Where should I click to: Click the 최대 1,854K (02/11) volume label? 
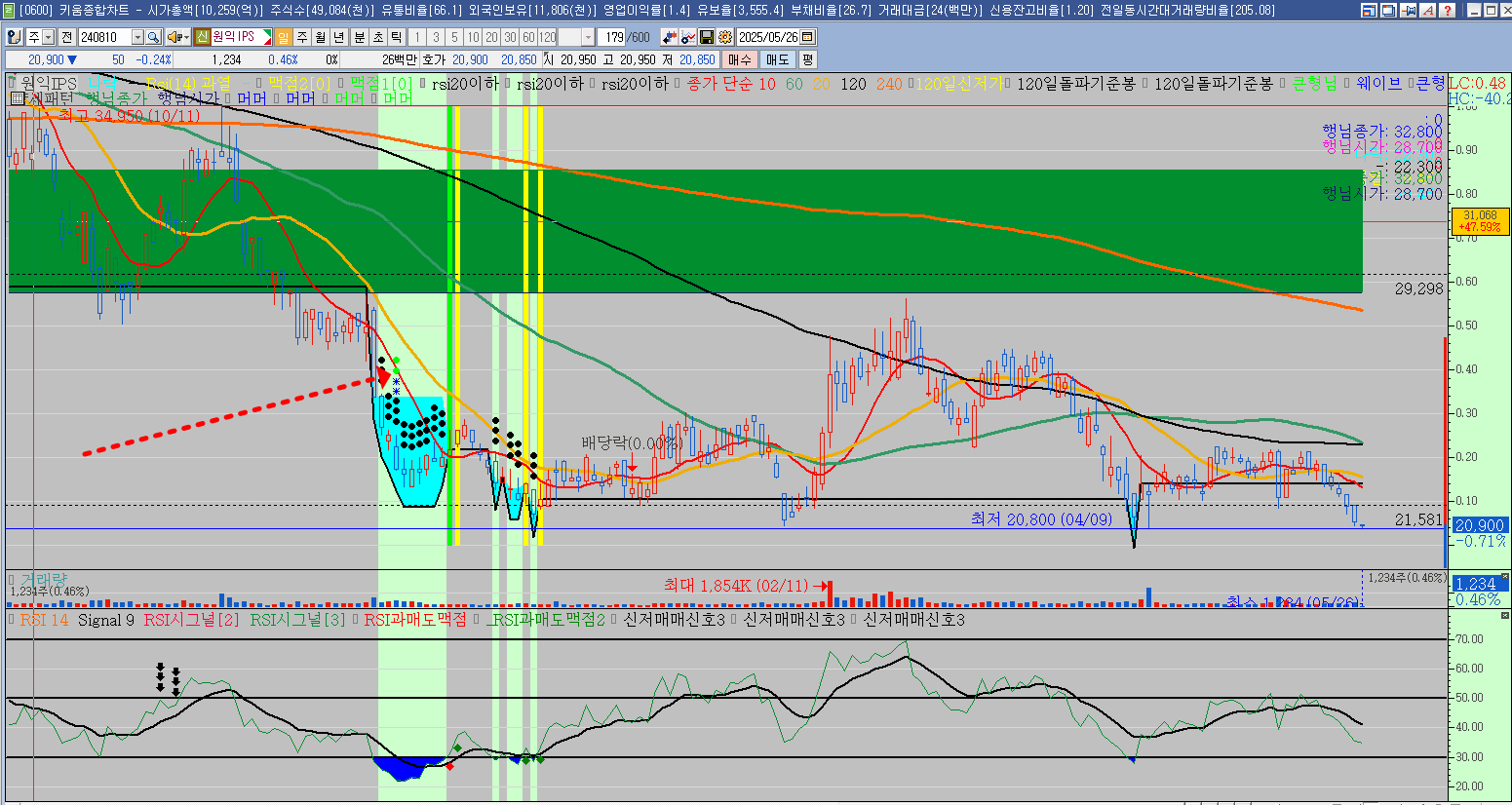pos(736,586)
